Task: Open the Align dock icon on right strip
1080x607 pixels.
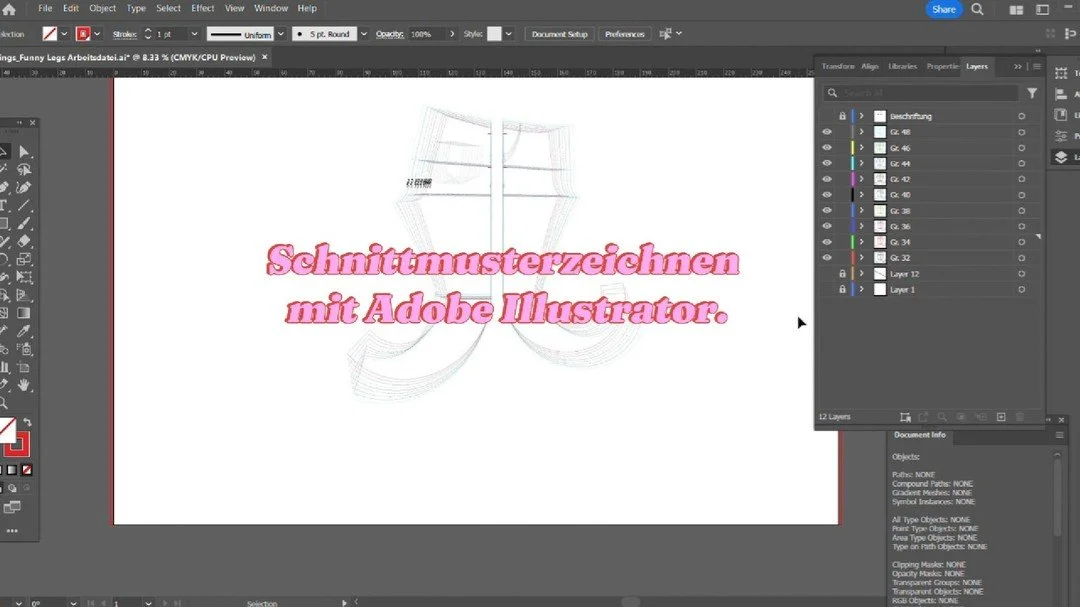Action: [1061, 94]
